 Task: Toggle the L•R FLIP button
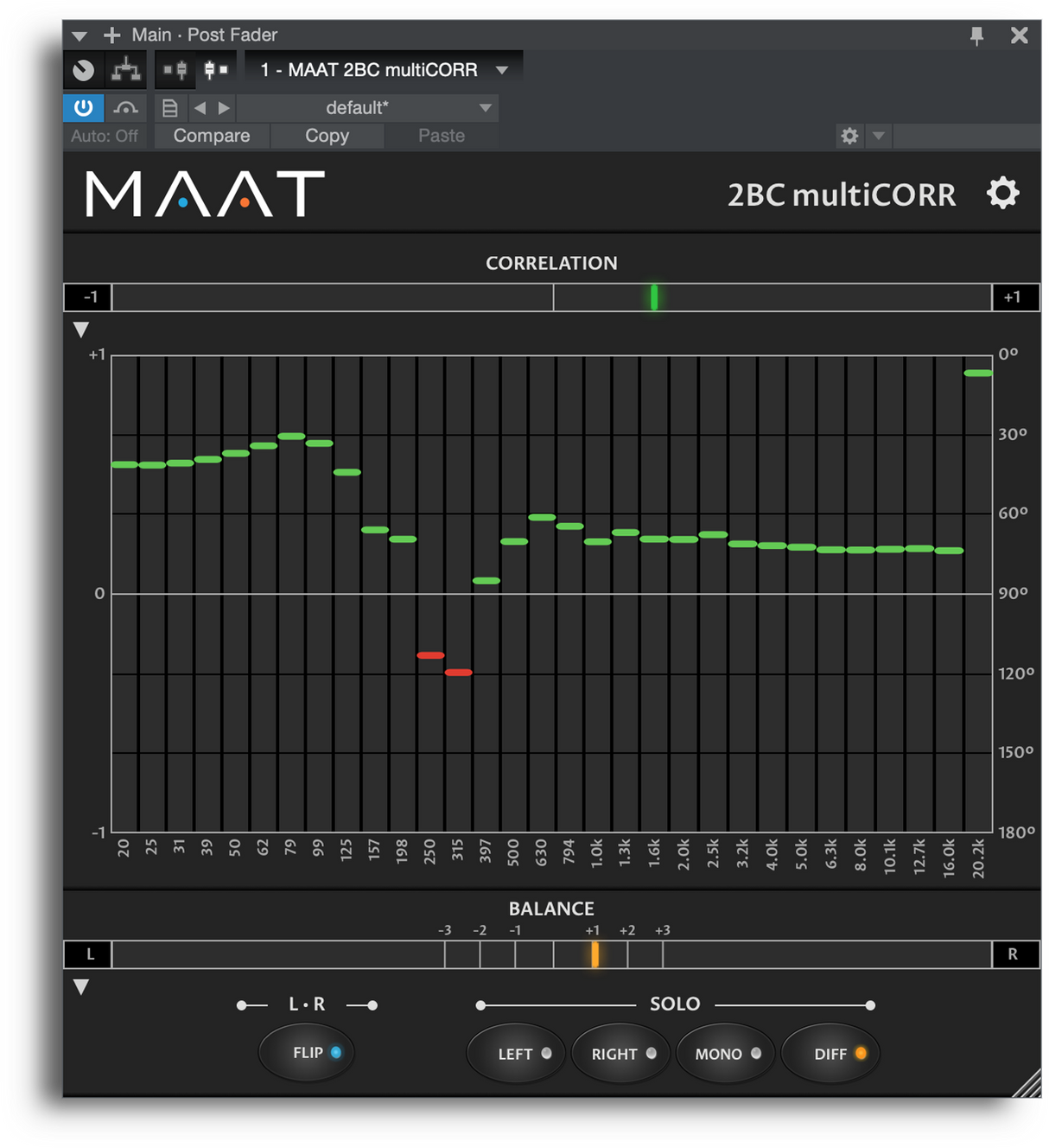point(307,1052)
